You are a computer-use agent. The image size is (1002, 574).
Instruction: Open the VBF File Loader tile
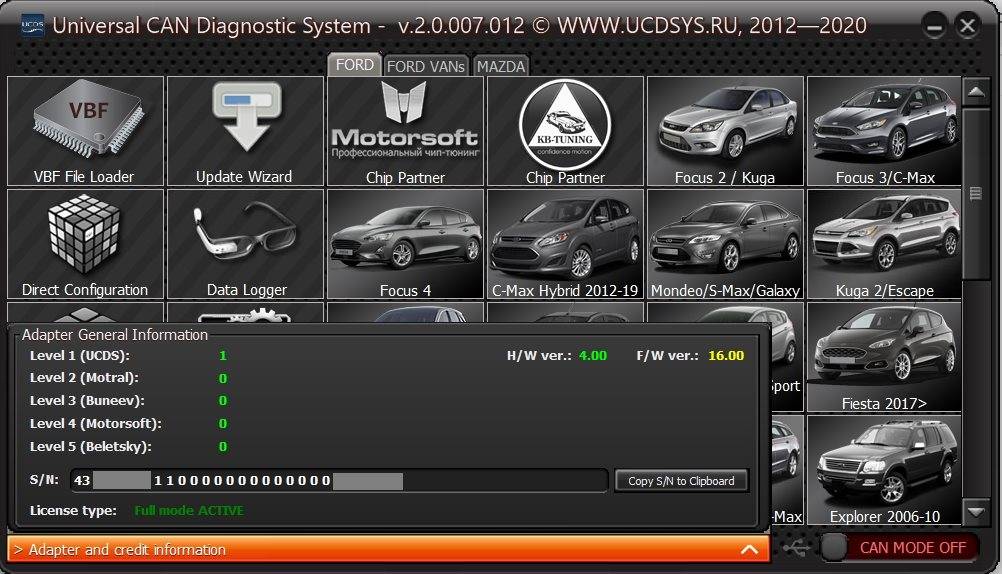point(85,131)
